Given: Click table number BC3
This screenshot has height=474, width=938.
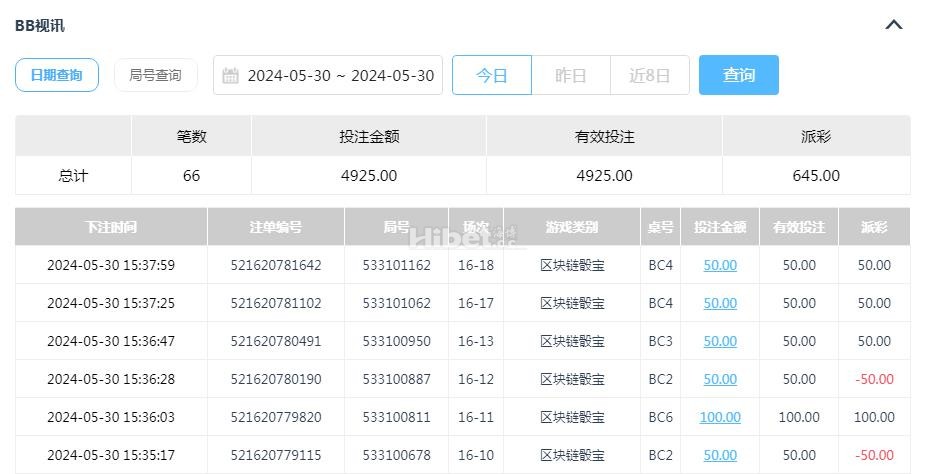Looking at the screenshot, I should tap(660, 341).
